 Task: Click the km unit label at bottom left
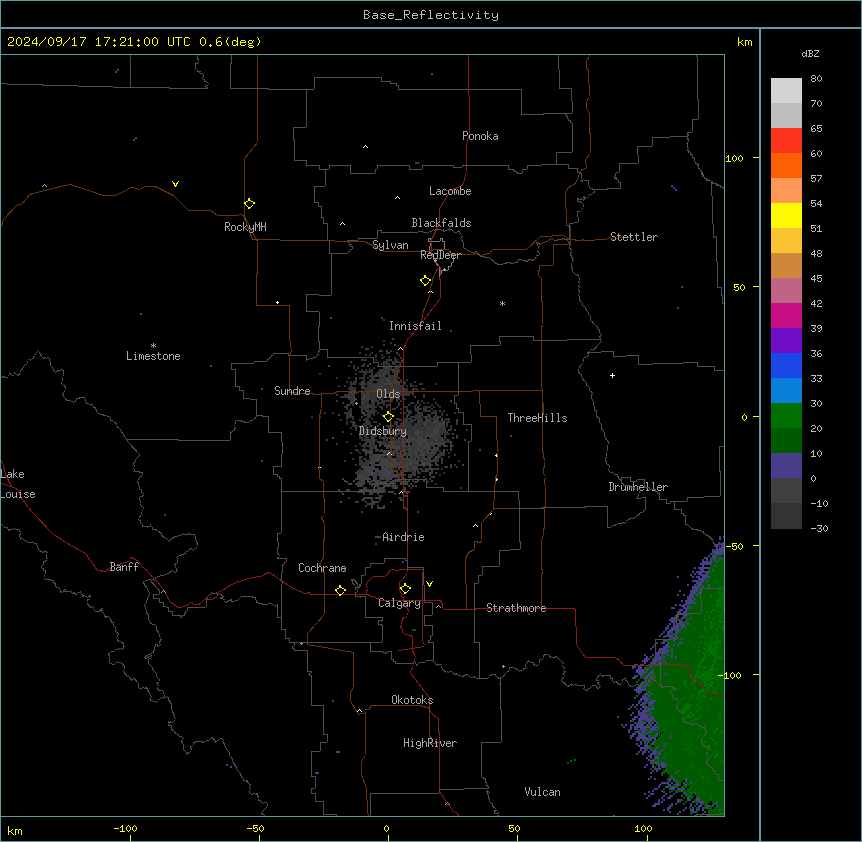coord(15,831)
